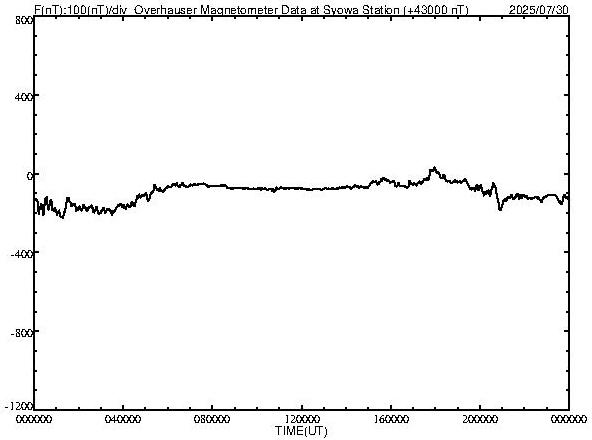Click the trace peak near 180000 UT

(435, 168)
